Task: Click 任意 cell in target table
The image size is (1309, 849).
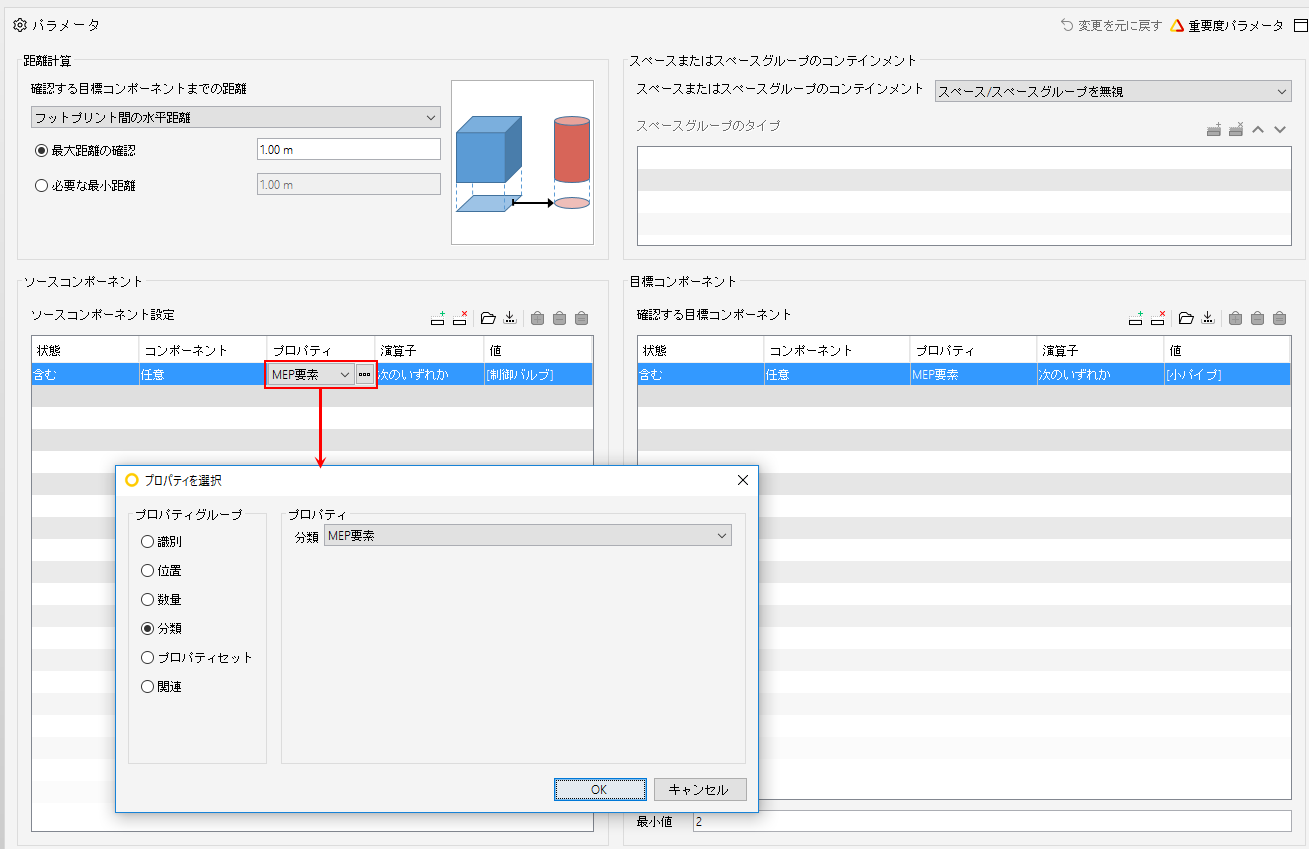Action: (837, 374)
